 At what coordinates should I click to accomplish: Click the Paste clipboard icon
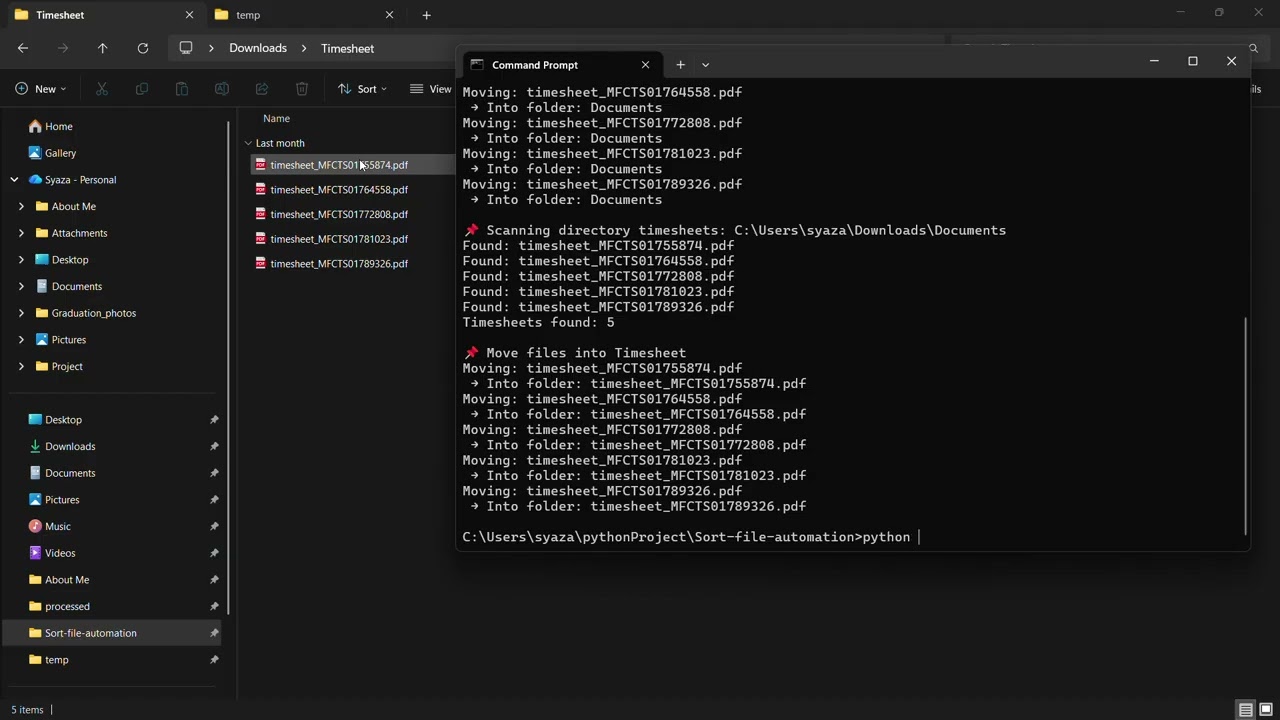tap(182, 89)
